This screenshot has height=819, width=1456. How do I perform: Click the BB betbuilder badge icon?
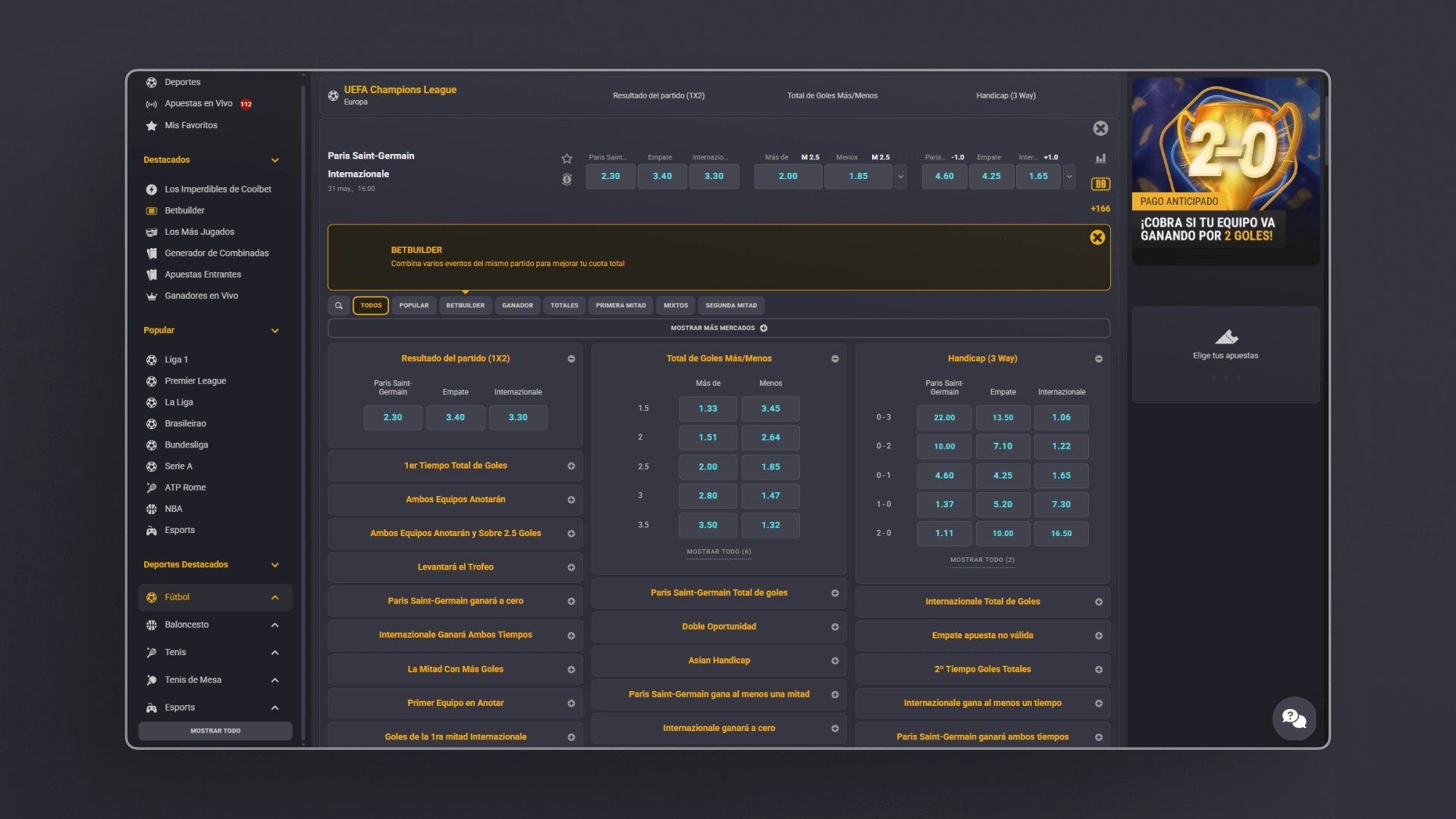[x=1100, y=184]
